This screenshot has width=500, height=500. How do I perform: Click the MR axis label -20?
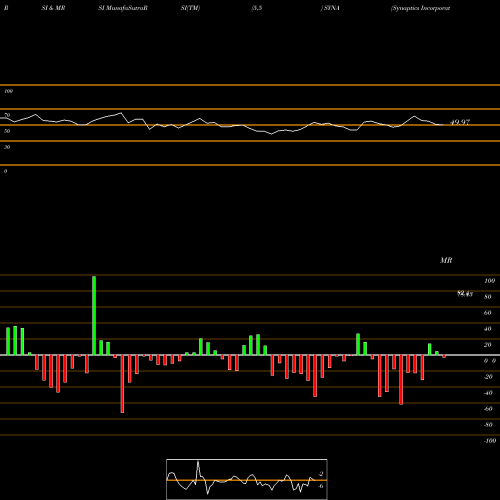[488, 377]
